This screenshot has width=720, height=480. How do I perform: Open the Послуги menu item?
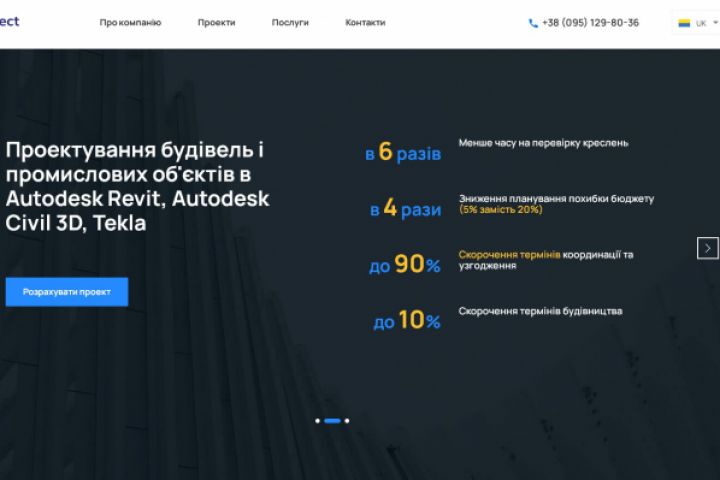[290, 23]
